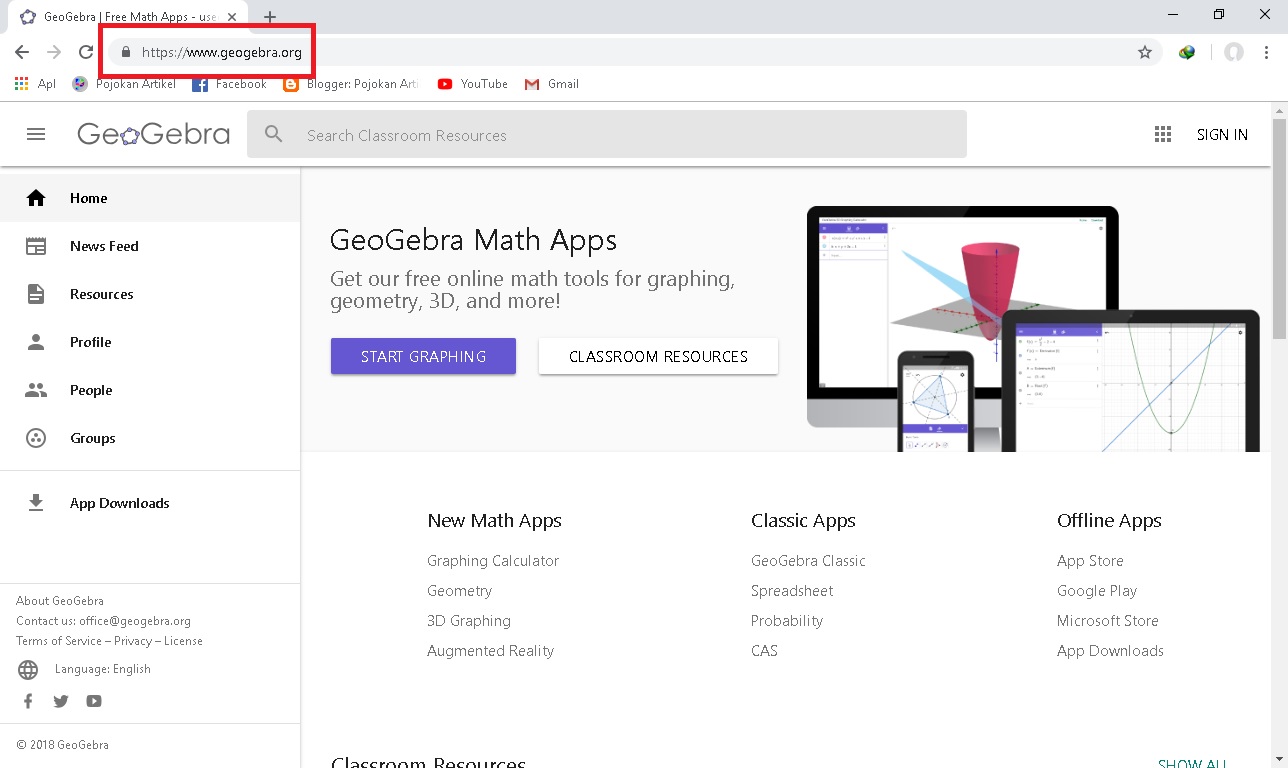Screen dimensions: 1288x768
Task: Open the Augmented Reality link
Action: click(x=490, y=651)
